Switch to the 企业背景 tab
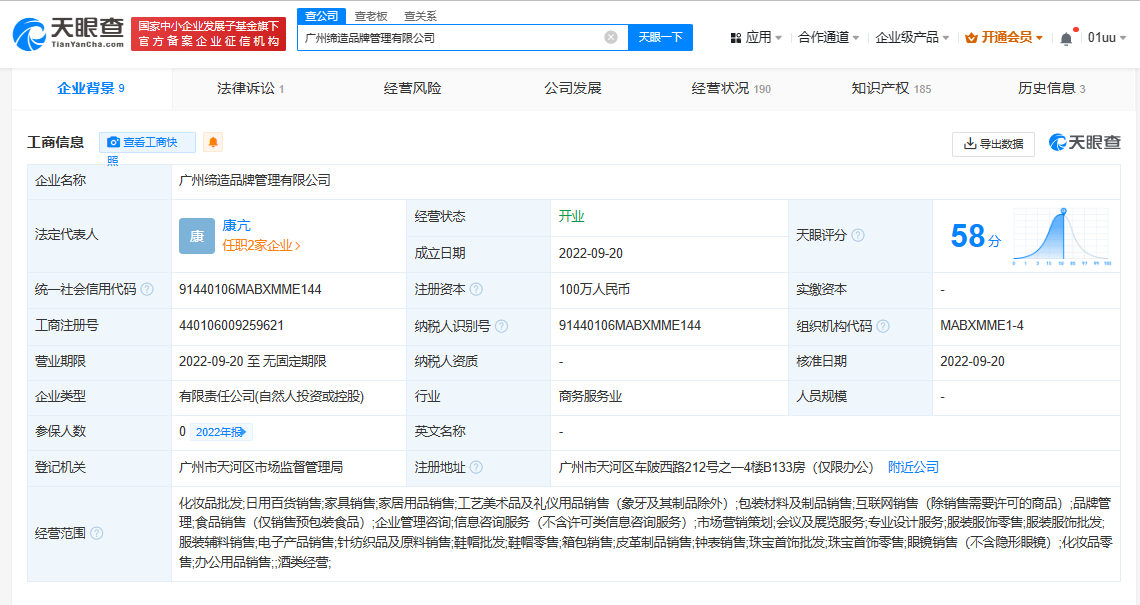Viewport: 1140px width, 605px height. click(92, 89)
